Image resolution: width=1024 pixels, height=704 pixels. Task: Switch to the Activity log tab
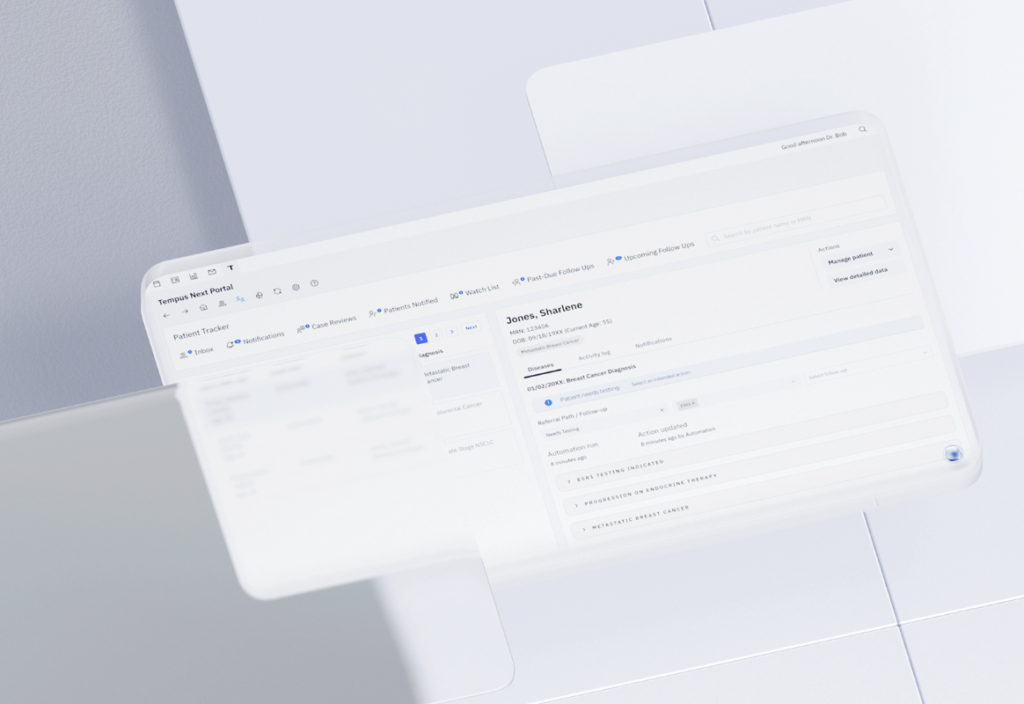[x=596, y=354]
